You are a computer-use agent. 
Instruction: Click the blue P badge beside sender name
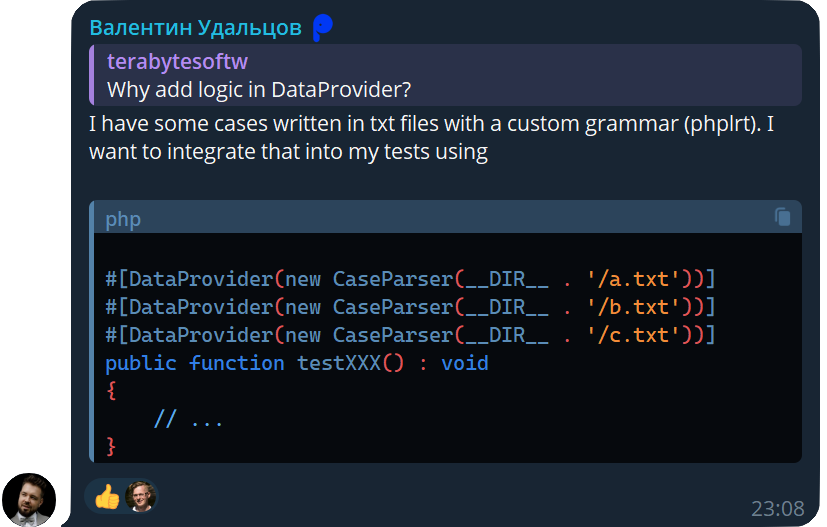point(322,28)
